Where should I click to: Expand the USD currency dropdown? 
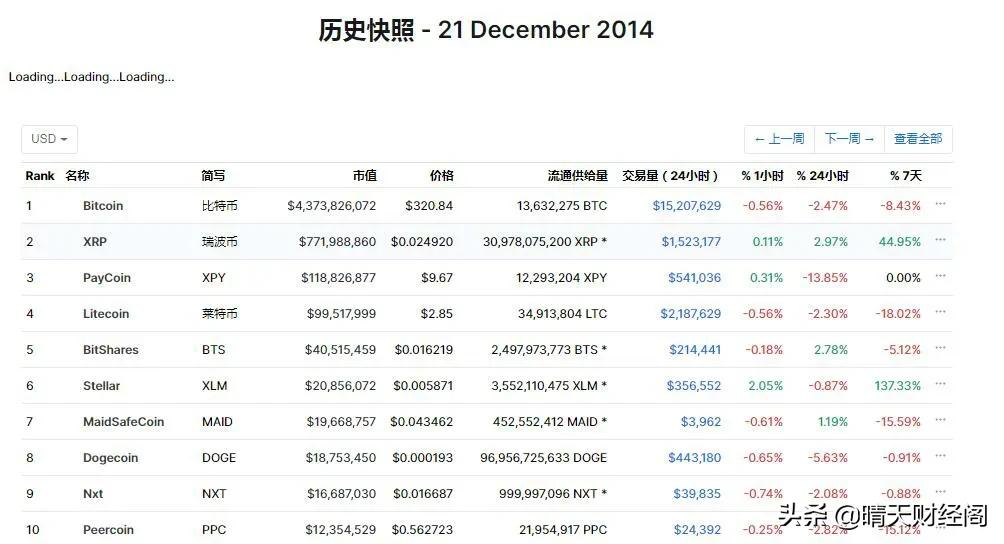[x=49, y=139]
